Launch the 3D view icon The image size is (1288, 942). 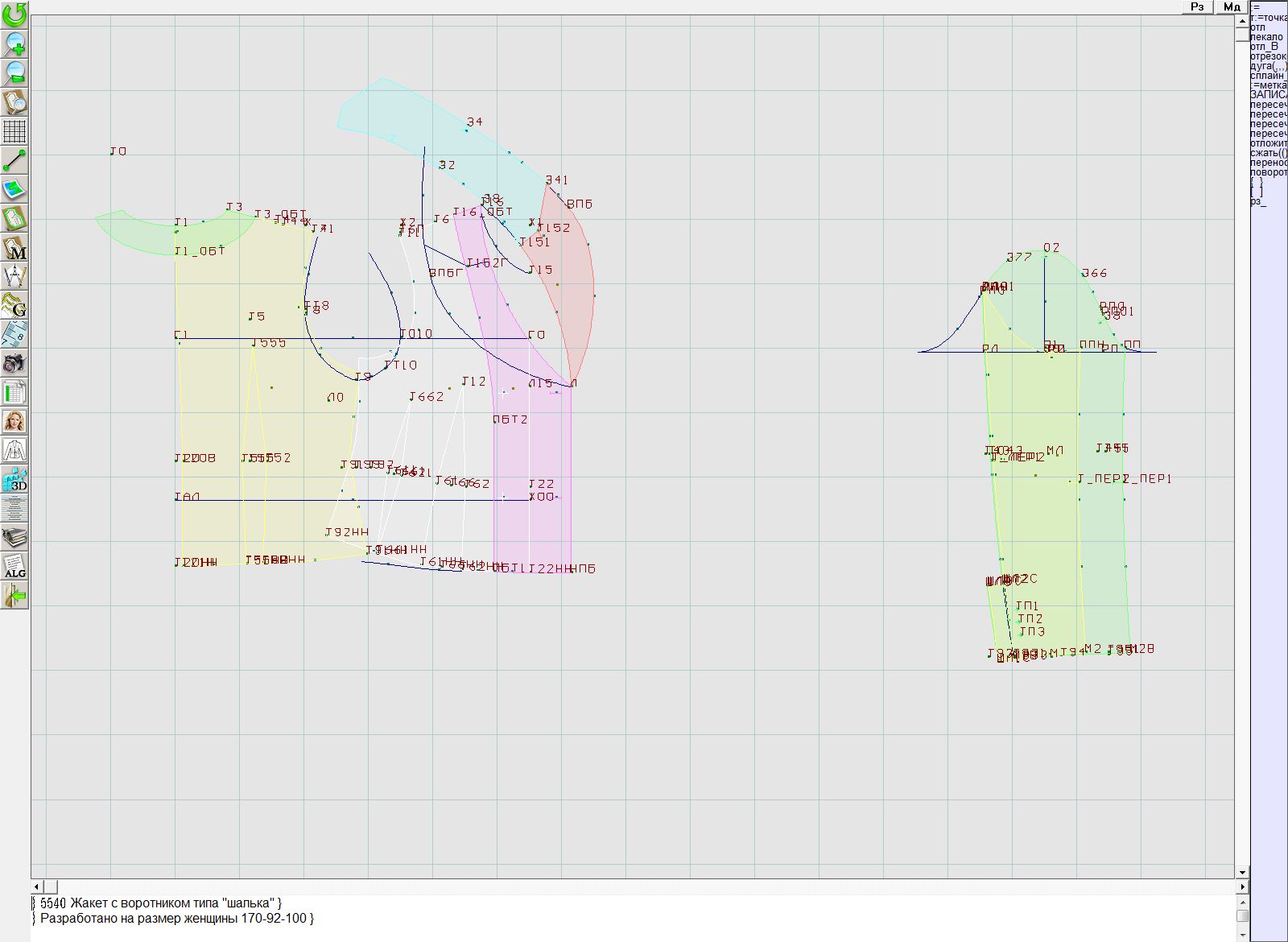coord(14,480)
